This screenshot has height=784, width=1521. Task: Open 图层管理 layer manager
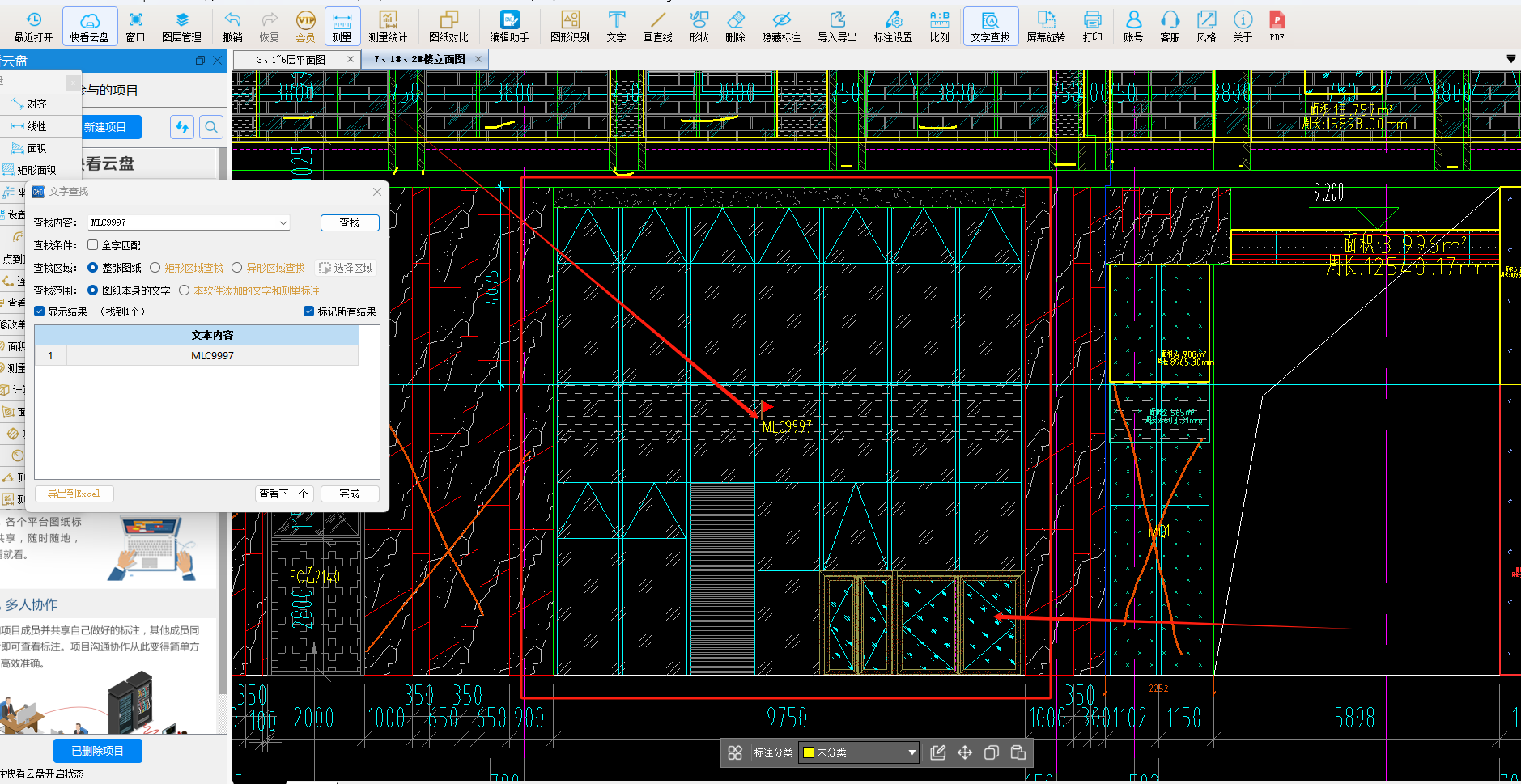(x=182, y=27)
